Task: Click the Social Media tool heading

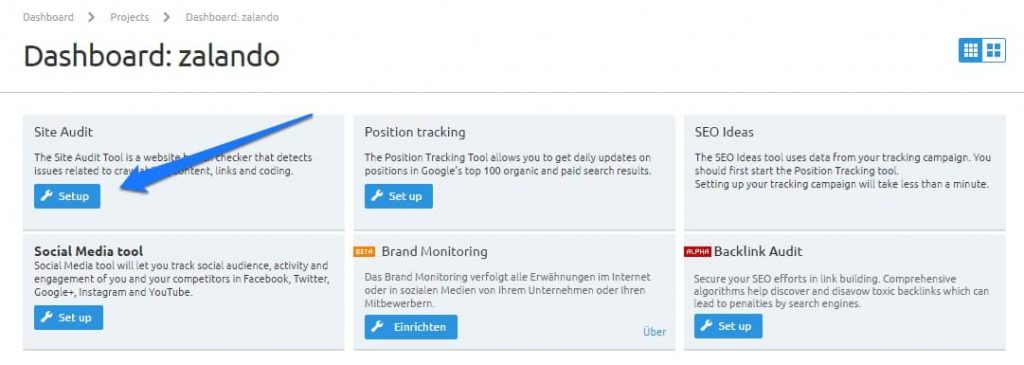Action: [x=88, y=251]
